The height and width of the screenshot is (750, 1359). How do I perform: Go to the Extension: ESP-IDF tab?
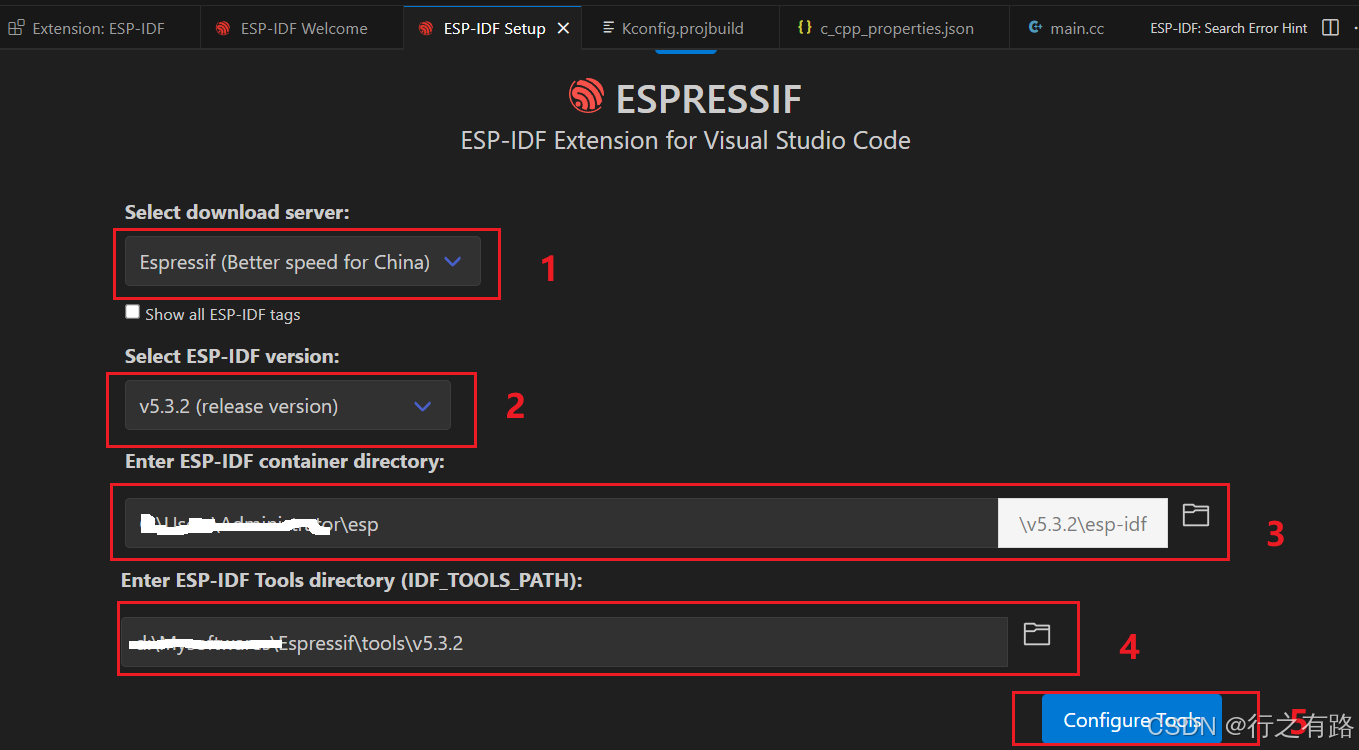click(96, 28)
